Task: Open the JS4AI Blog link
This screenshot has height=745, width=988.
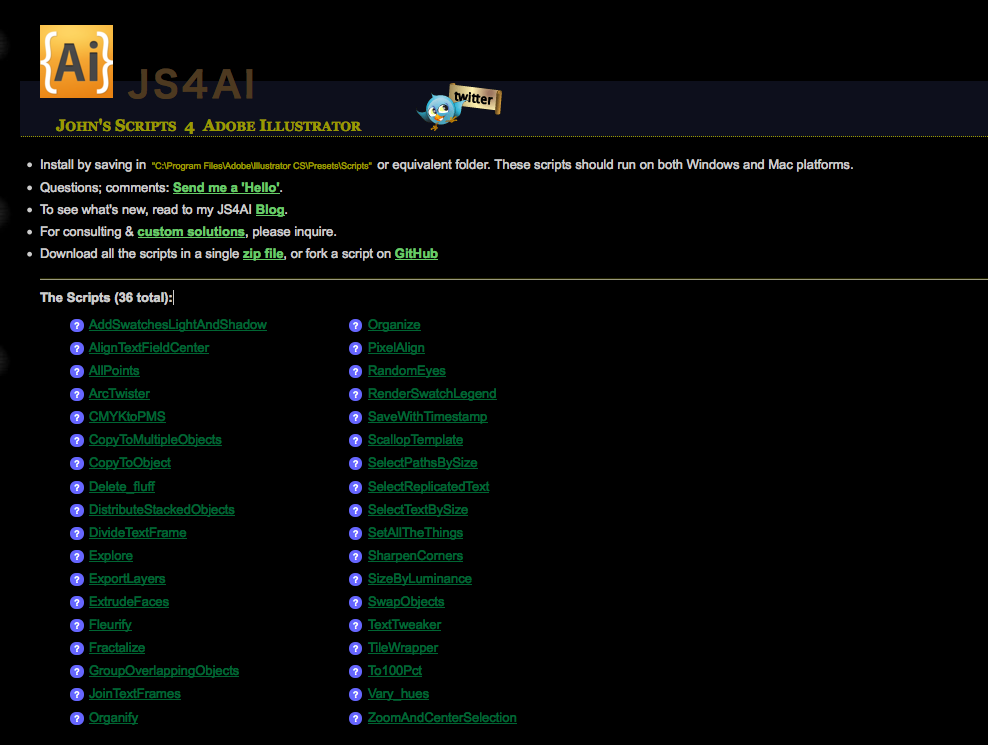Action: tap(270, 210)
